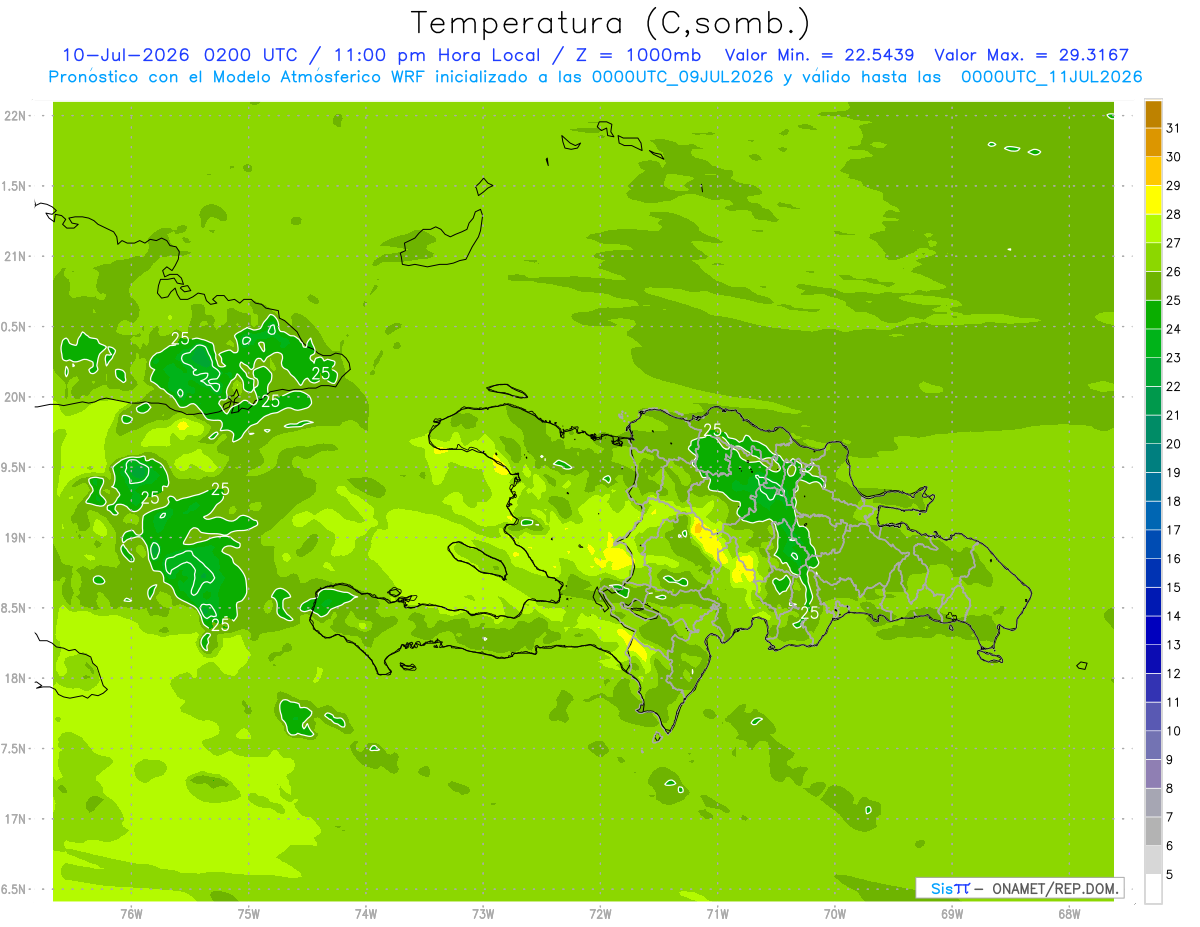Click the title 'Temperatura (C,somb.)'
Screen dimensions: 1200x927
610,23
